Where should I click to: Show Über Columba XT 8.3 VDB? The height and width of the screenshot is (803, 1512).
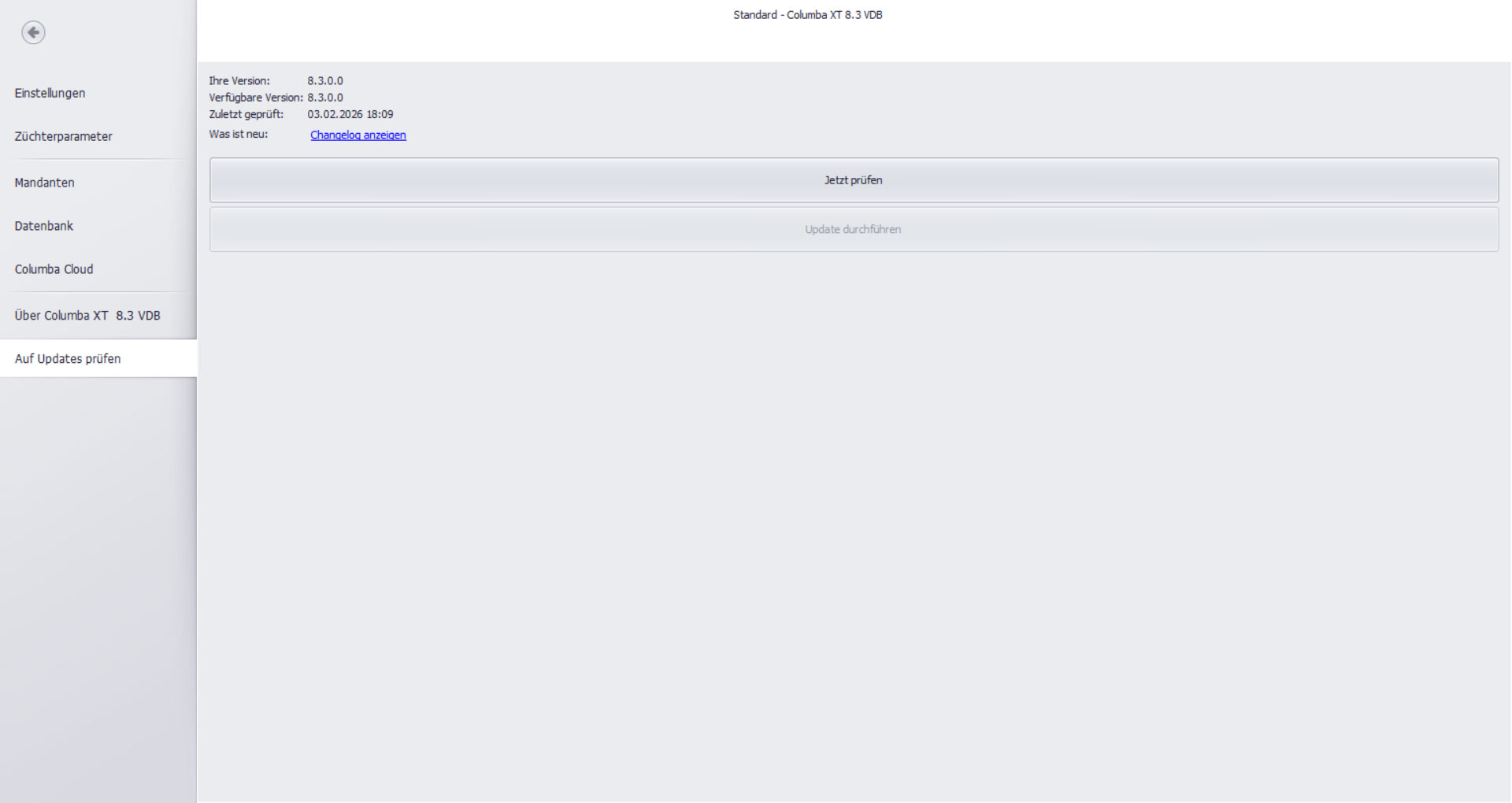tap(87, 316)
